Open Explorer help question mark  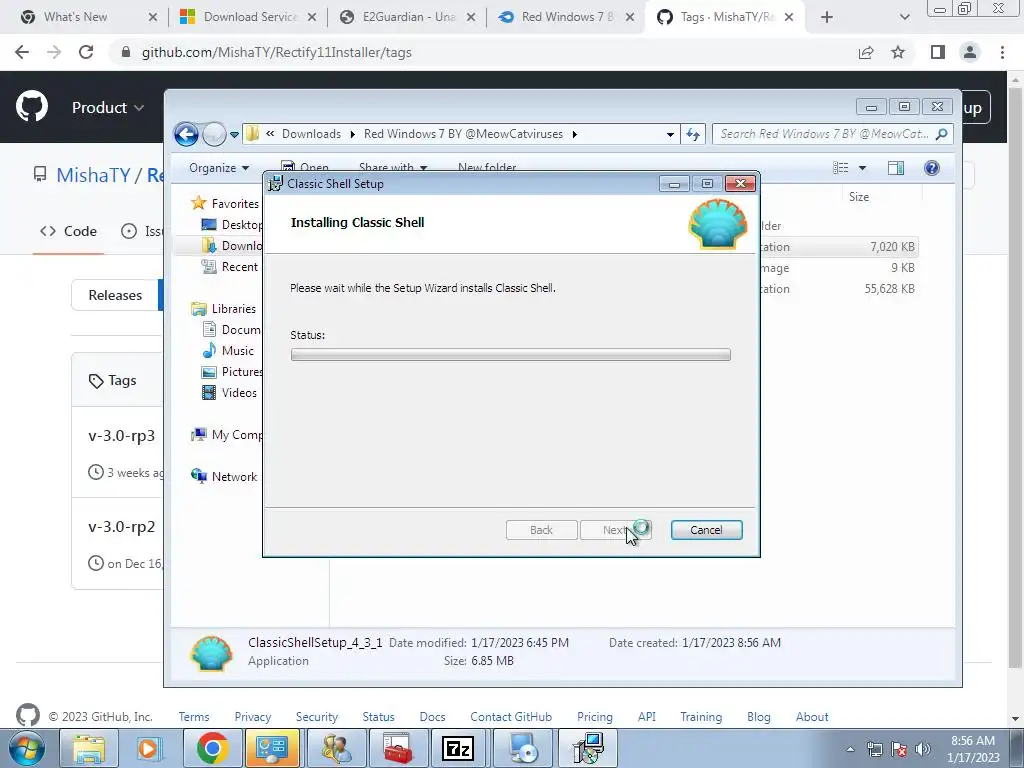932,168
